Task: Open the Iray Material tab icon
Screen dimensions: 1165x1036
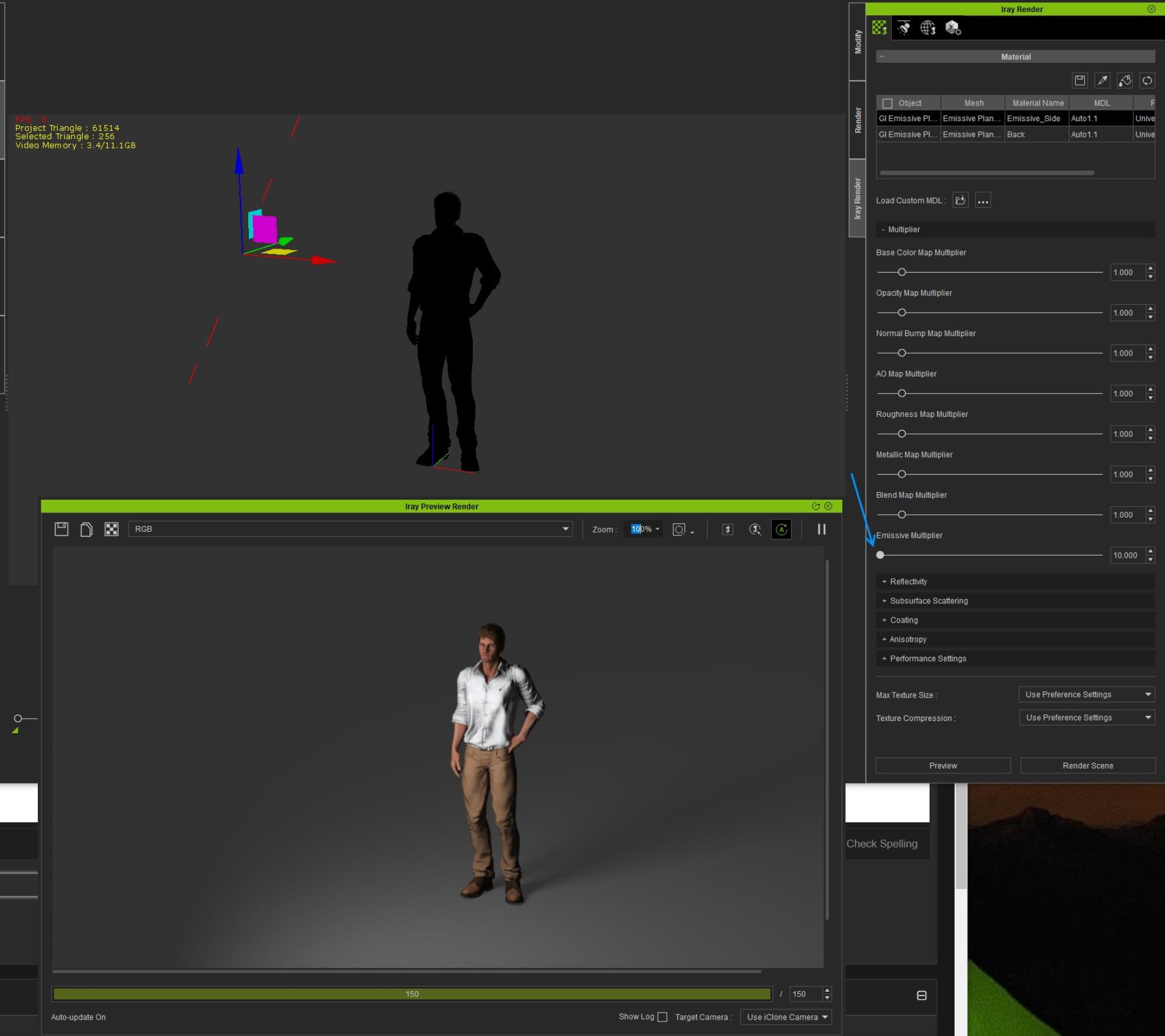Action: click(880, 27)
